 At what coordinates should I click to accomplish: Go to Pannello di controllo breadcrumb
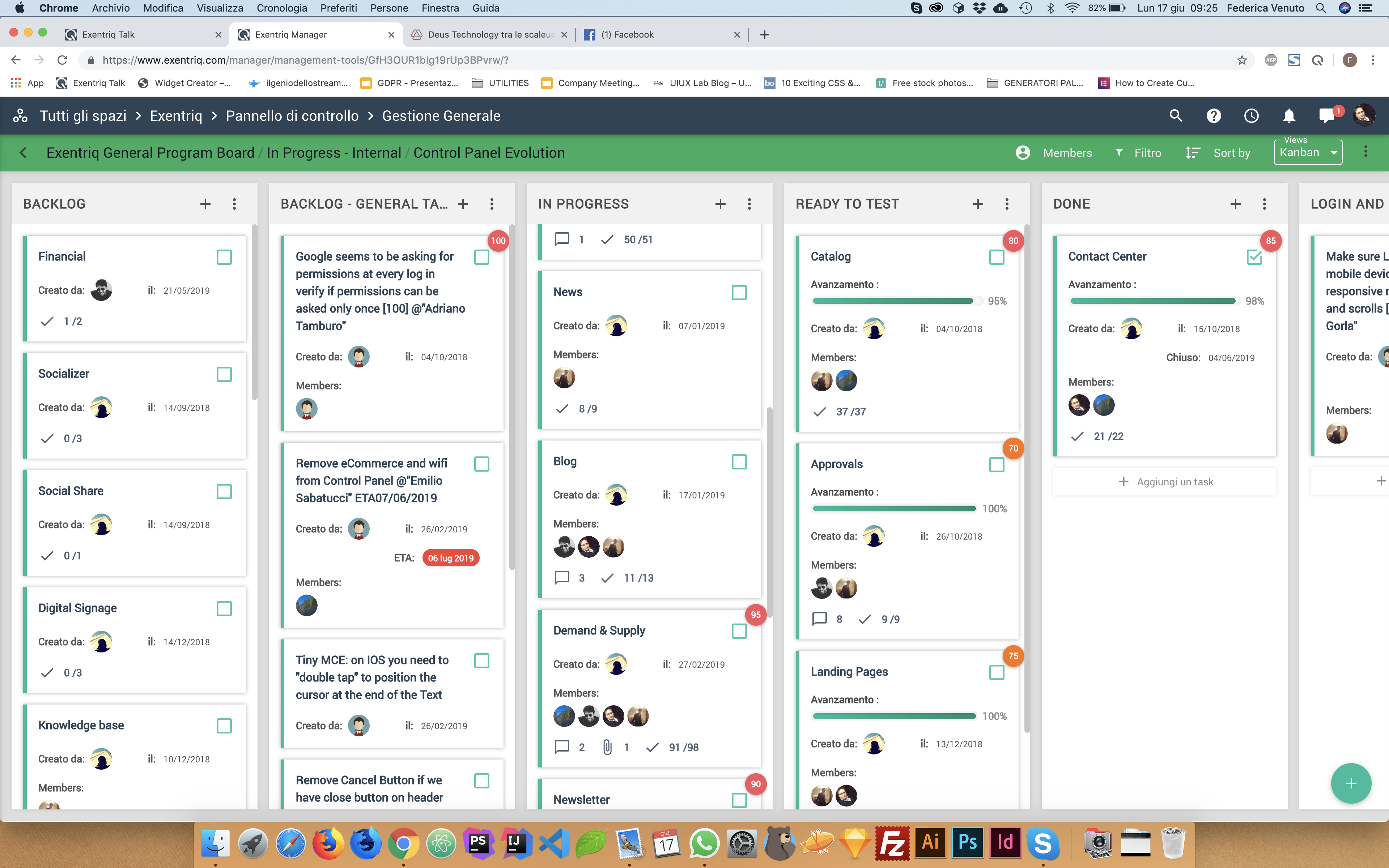coord(292,116)
